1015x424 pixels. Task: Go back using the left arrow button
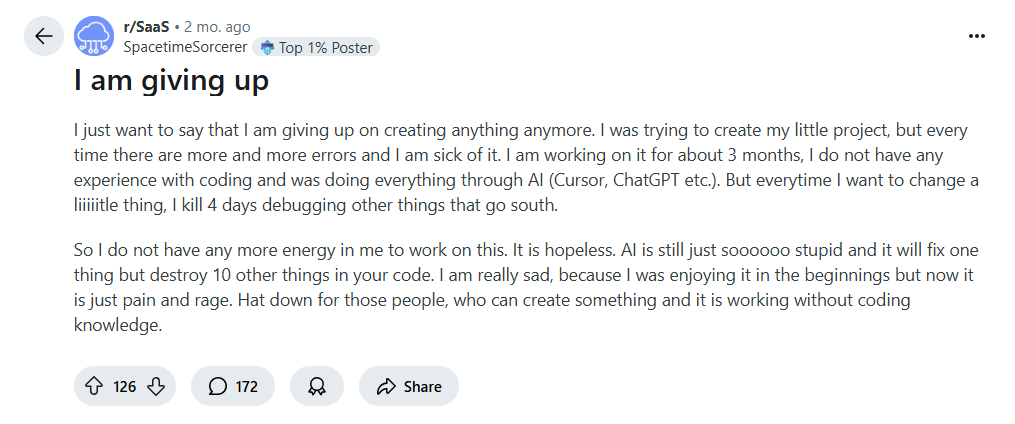click(44, 36)
